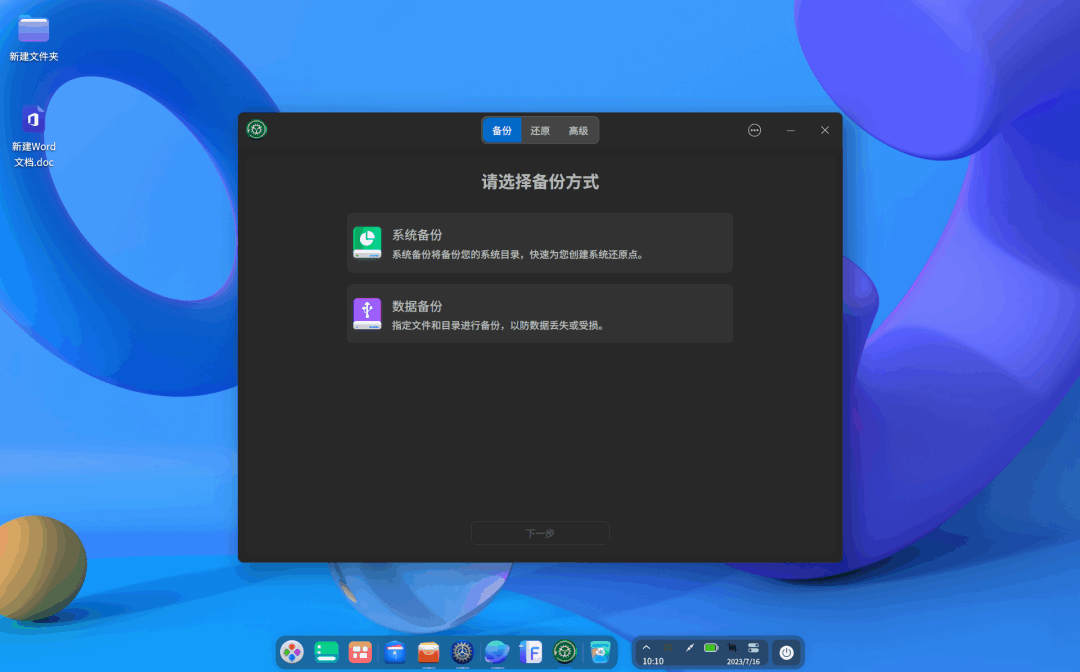Click the purple data backup USB icon
Screen dimensions: 1080x672
click(367, 314)
